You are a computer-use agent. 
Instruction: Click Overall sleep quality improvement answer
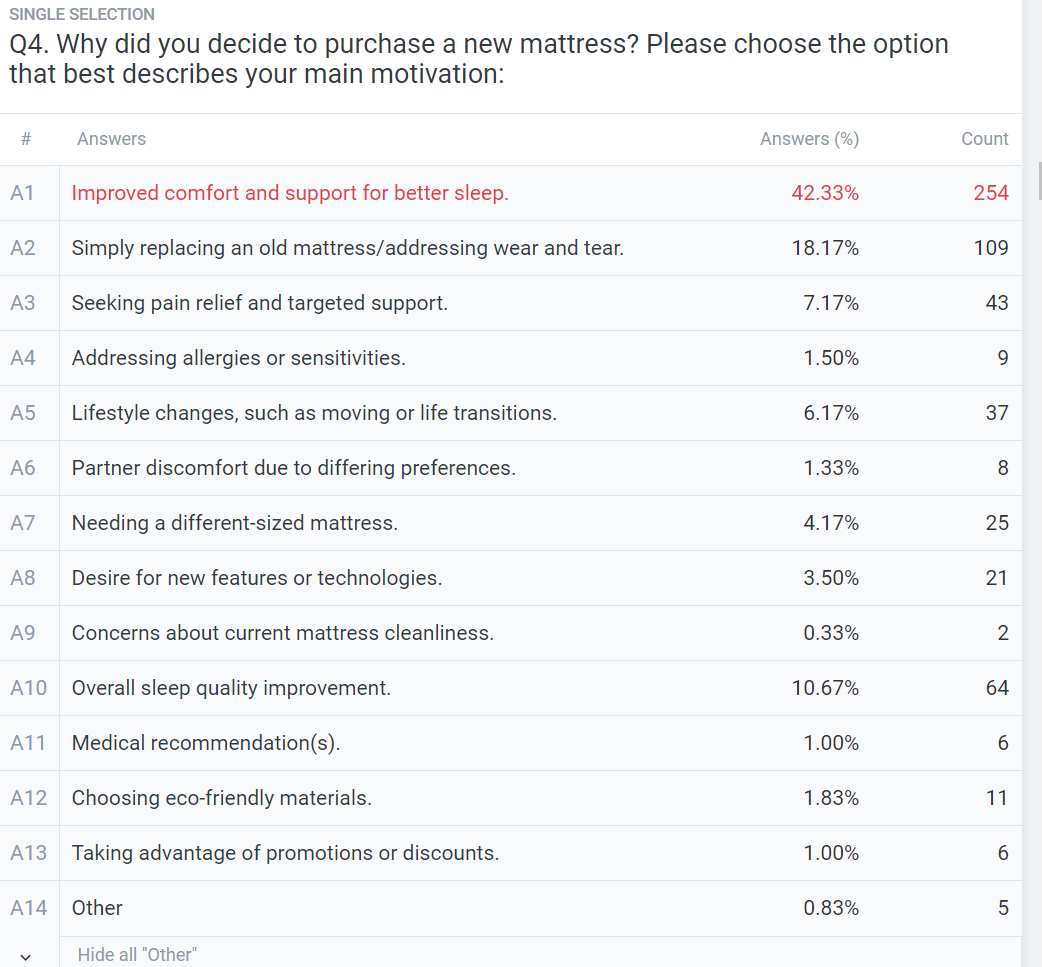pyautogui.click(x=231, y=688)
